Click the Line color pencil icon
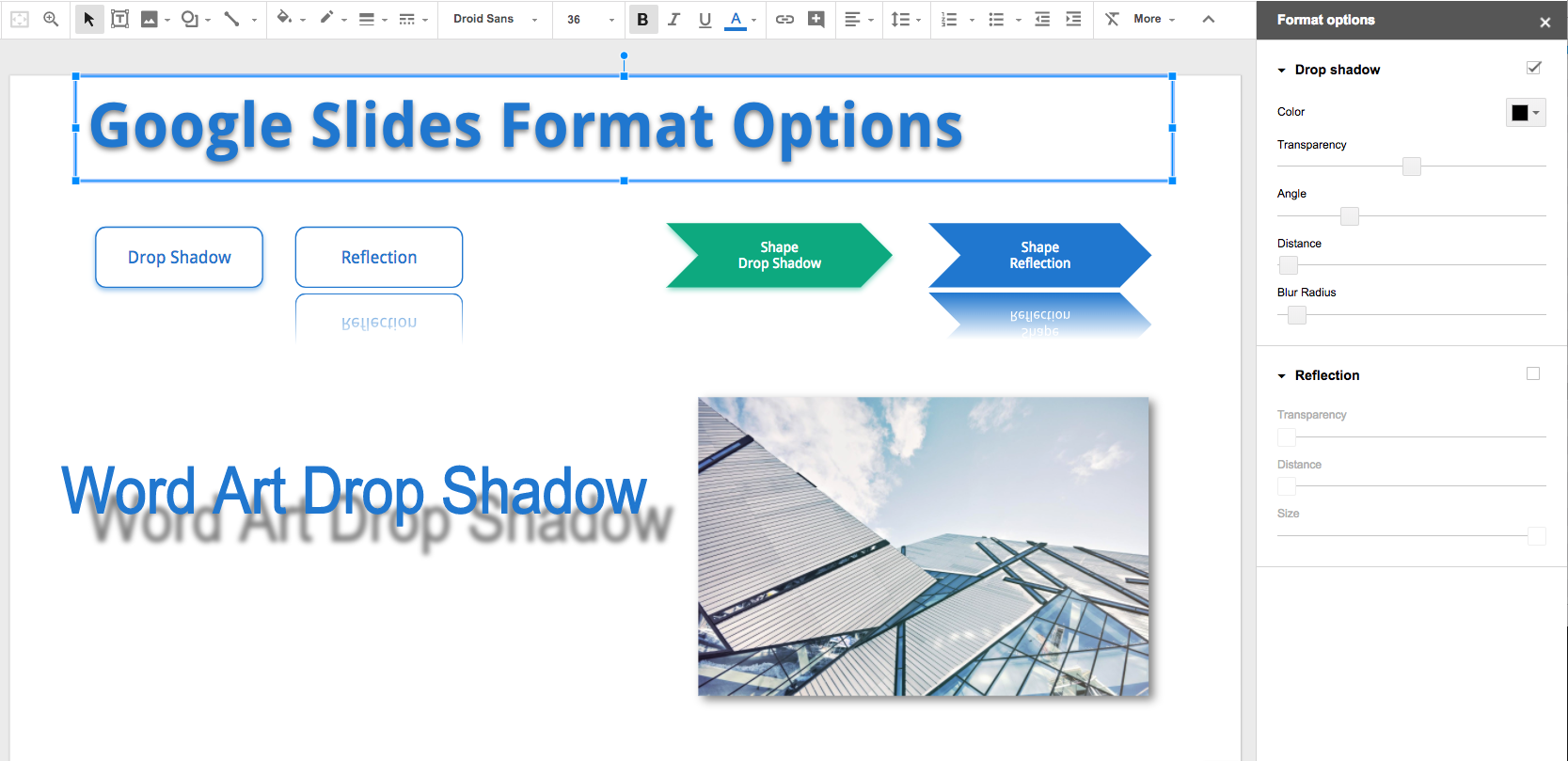This screenshot has height=761, width=1568. pos(326,18)
